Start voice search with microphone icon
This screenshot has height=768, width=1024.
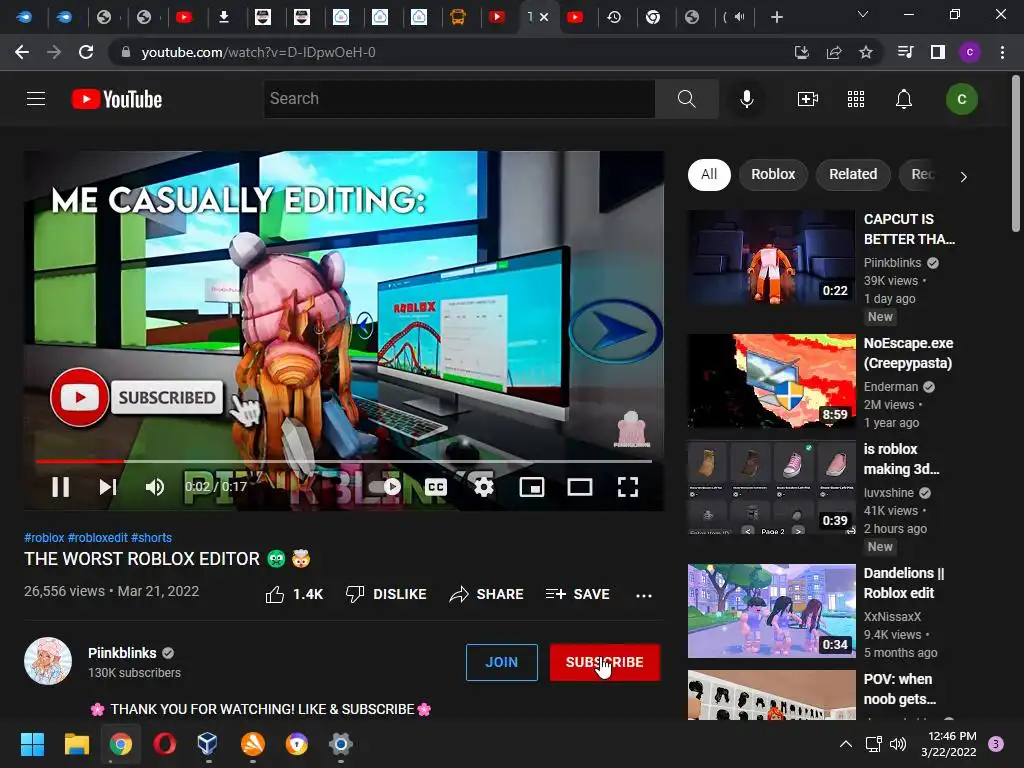(x=746, y=99)
